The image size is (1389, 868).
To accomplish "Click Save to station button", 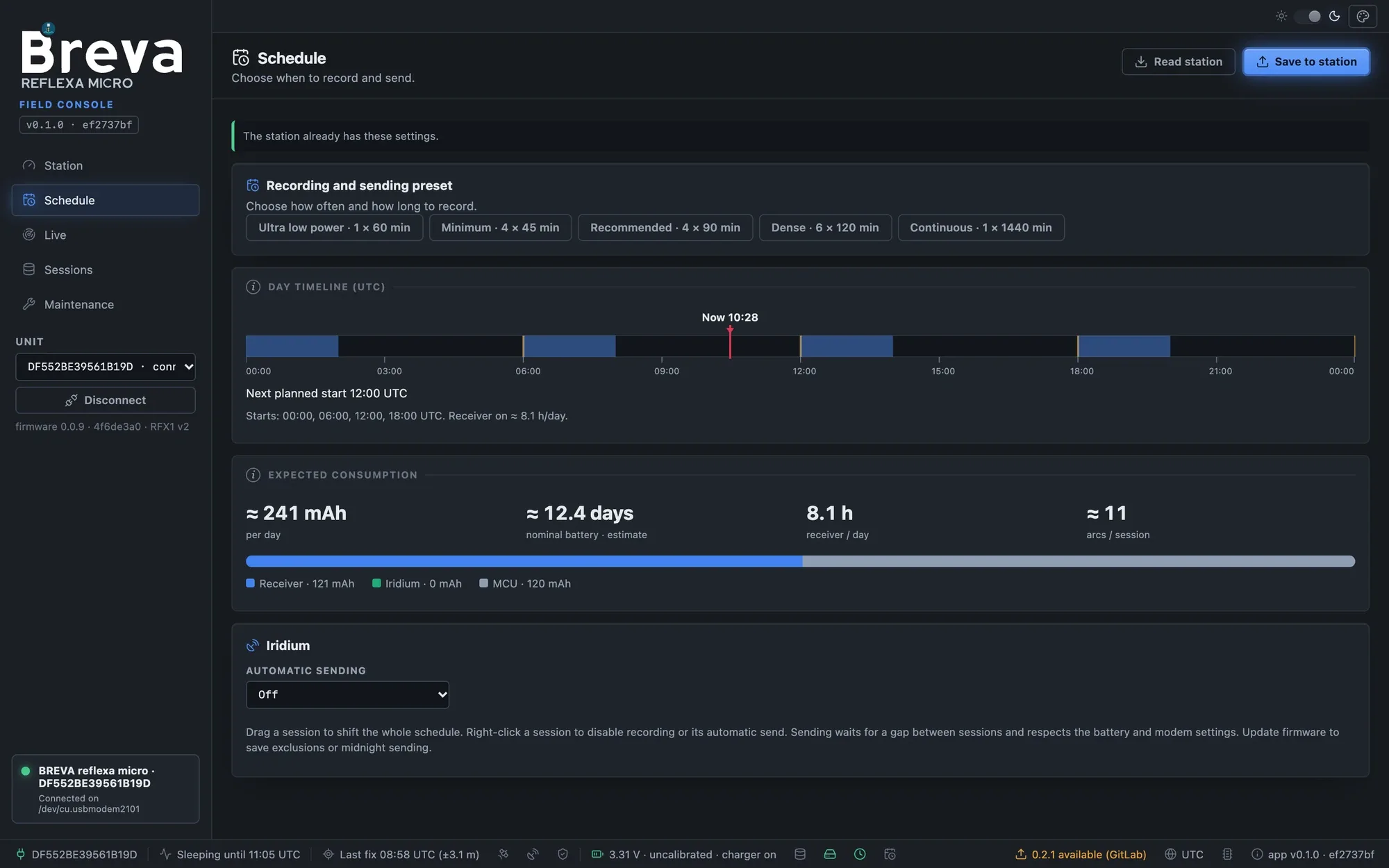I will [1306, 62].
